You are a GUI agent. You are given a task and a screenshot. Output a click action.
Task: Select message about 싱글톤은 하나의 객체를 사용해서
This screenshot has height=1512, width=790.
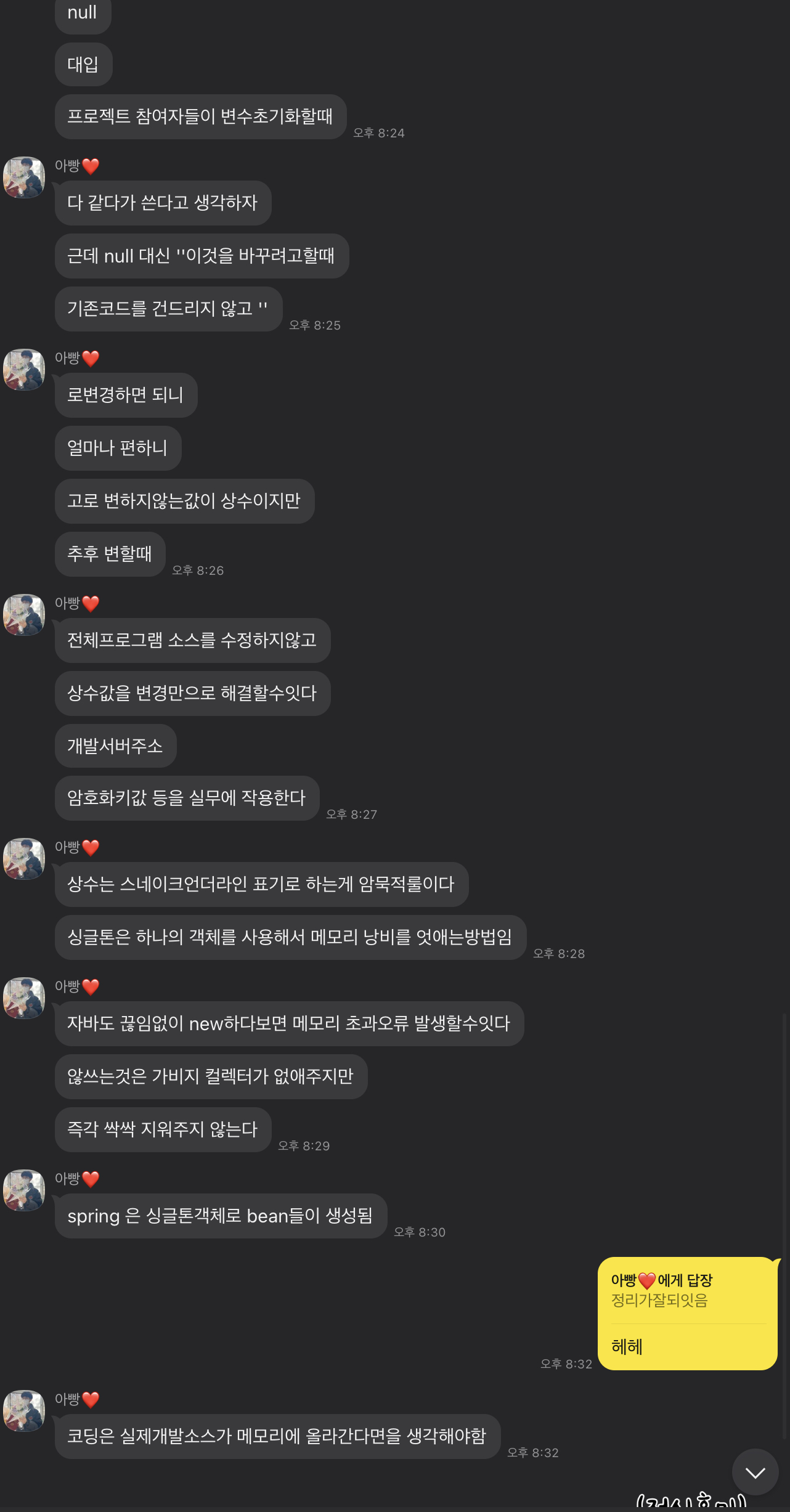tap(291, 937)
